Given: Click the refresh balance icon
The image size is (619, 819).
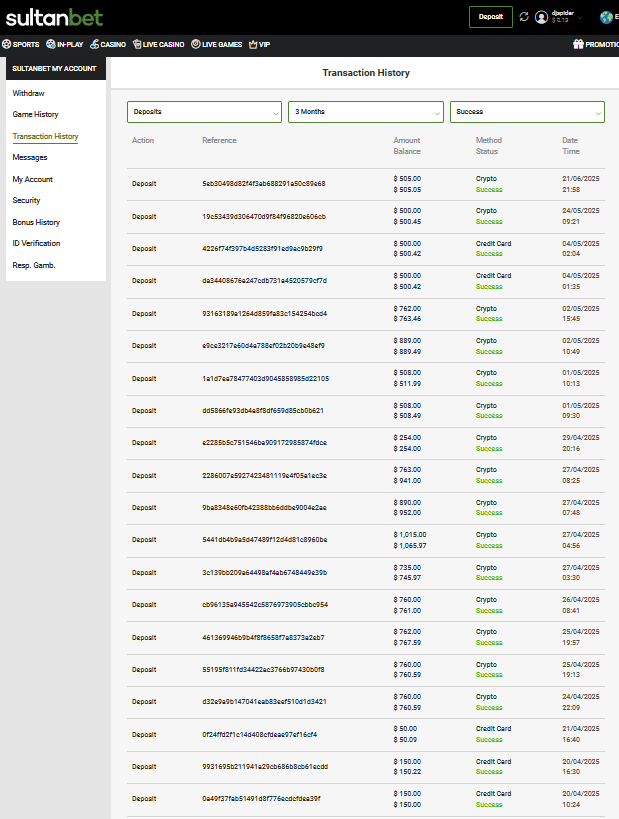Looking at the screenshot, I should (x=524, y=17).
